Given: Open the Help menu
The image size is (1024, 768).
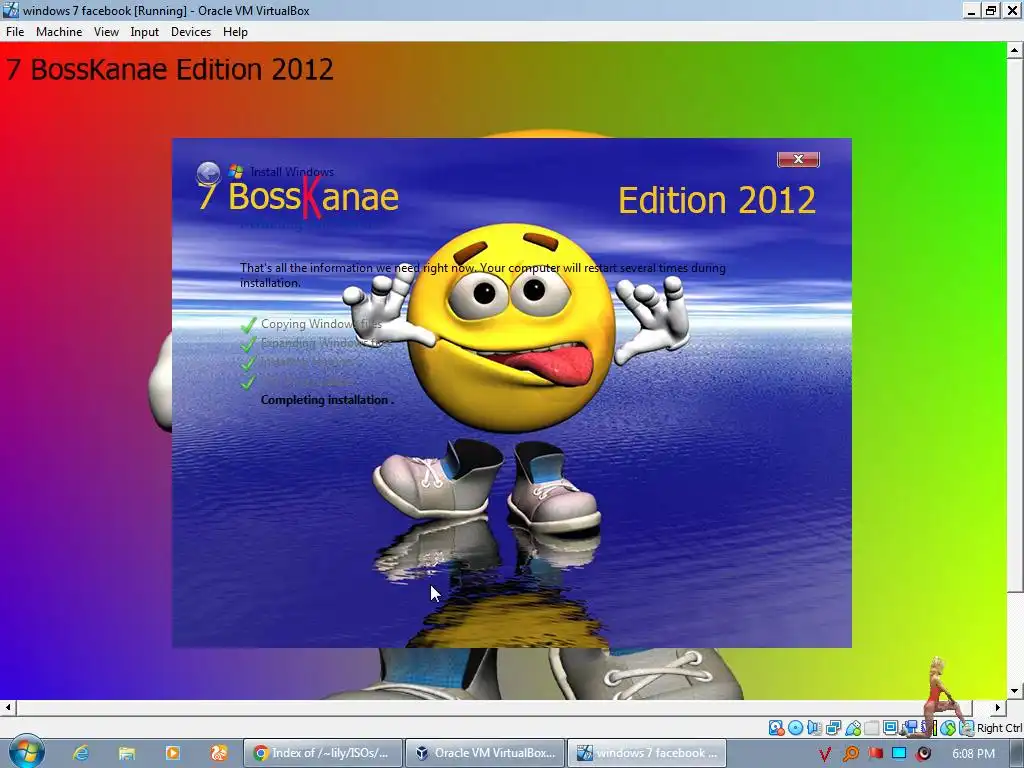Looking at the screenshot, I should coord(235,32).
